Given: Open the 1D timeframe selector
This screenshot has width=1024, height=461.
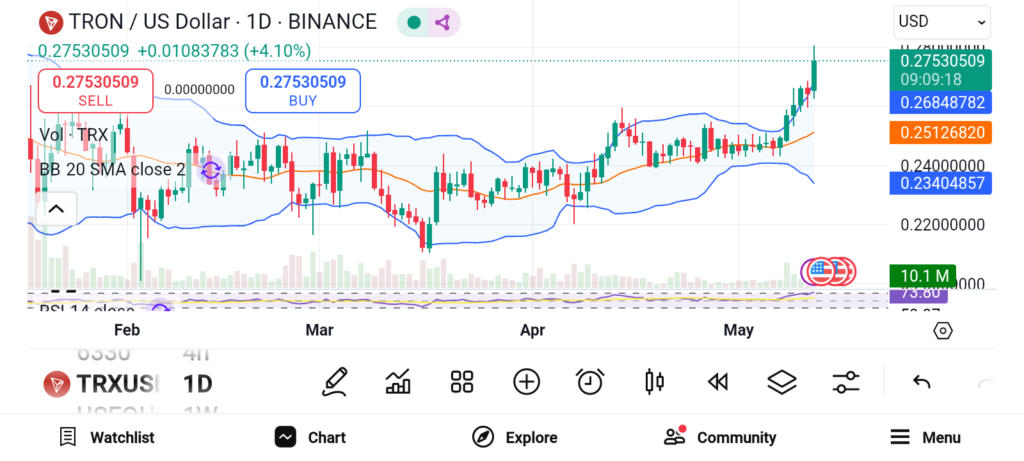Looking at the screenshot, I should pos(197,384).
